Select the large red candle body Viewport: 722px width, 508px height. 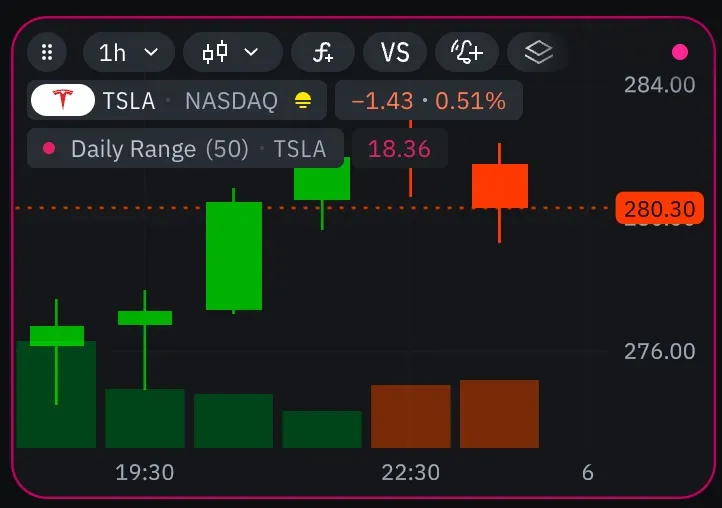500,186
